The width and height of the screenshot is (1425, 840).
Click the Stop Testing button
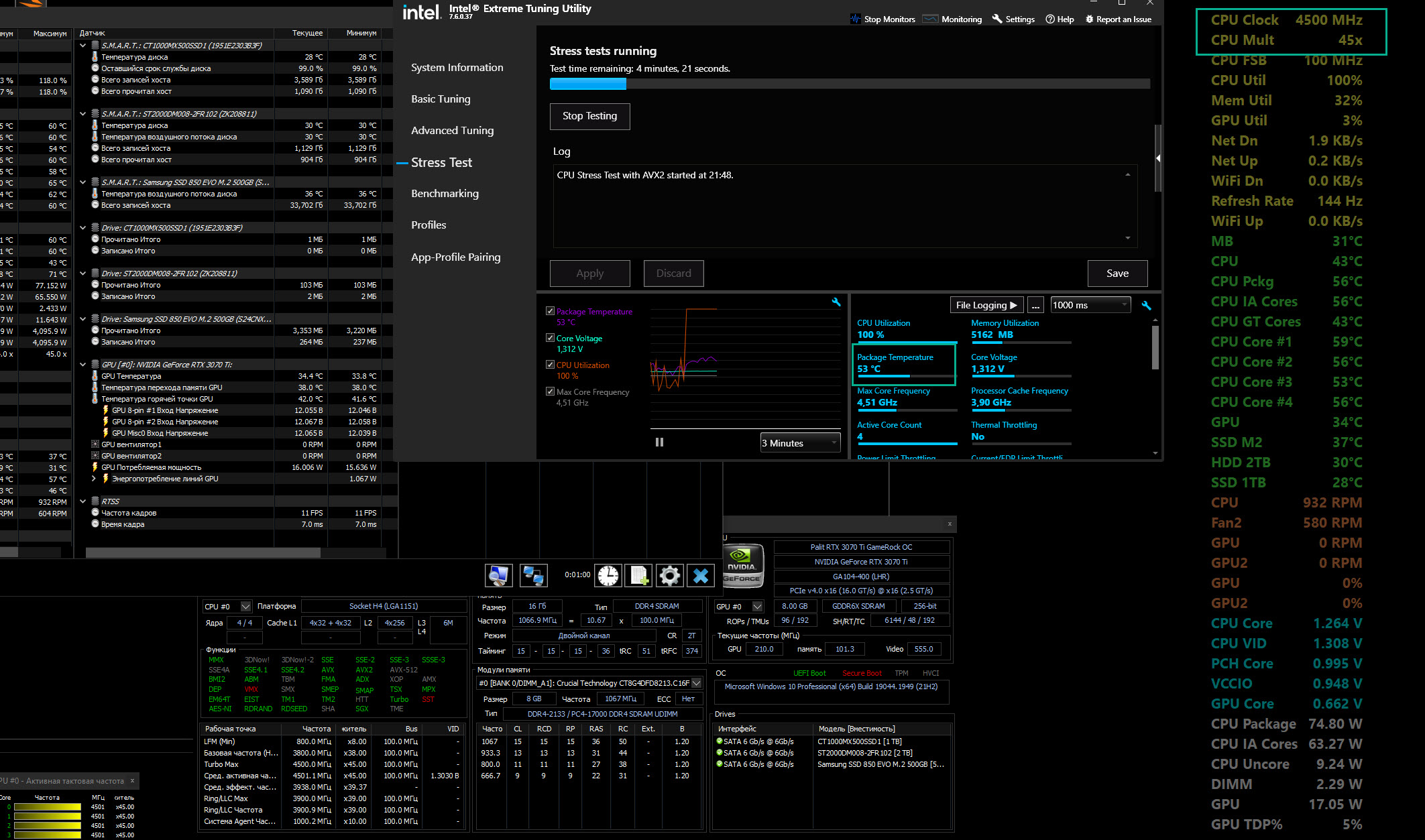589,116
